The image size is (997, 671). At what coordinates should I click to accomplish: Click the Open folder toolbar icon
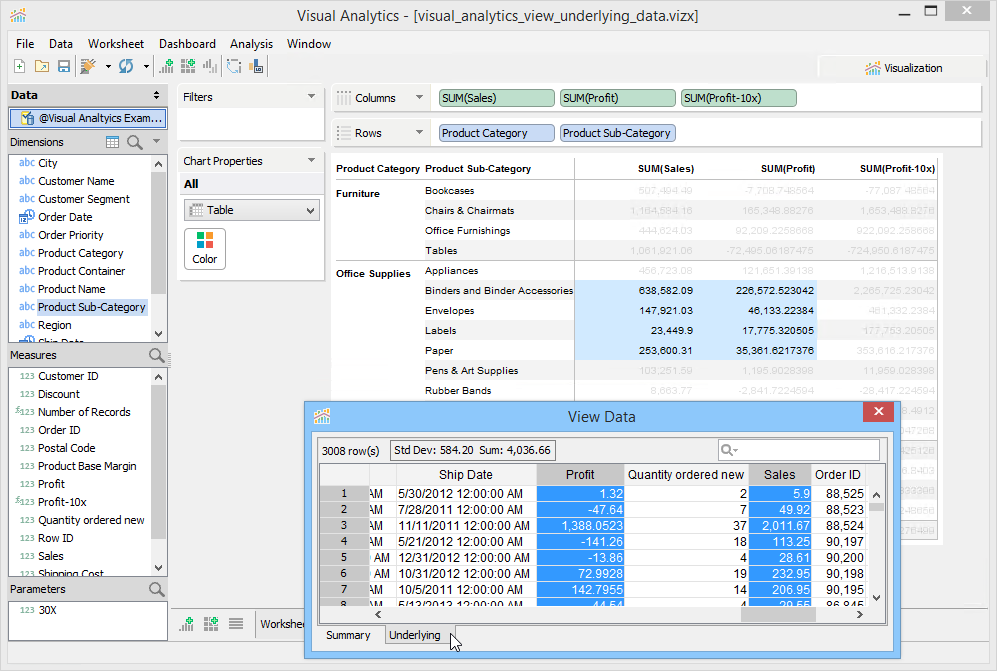(x=41, y=67)
